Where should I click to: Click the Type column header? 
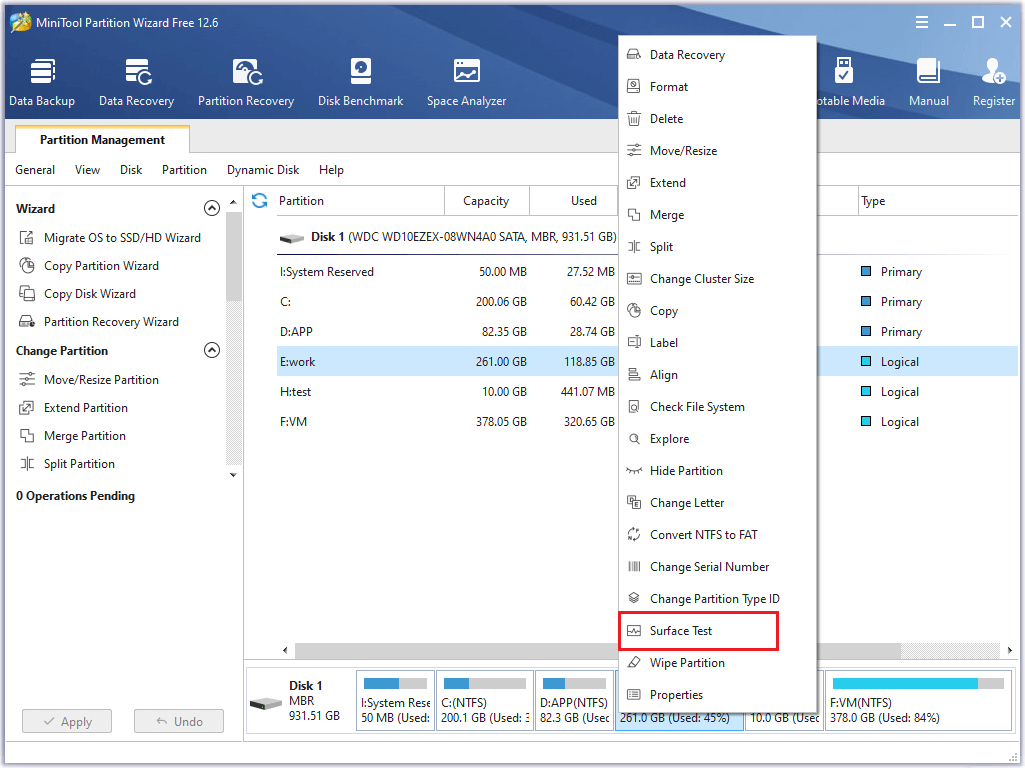939,201
